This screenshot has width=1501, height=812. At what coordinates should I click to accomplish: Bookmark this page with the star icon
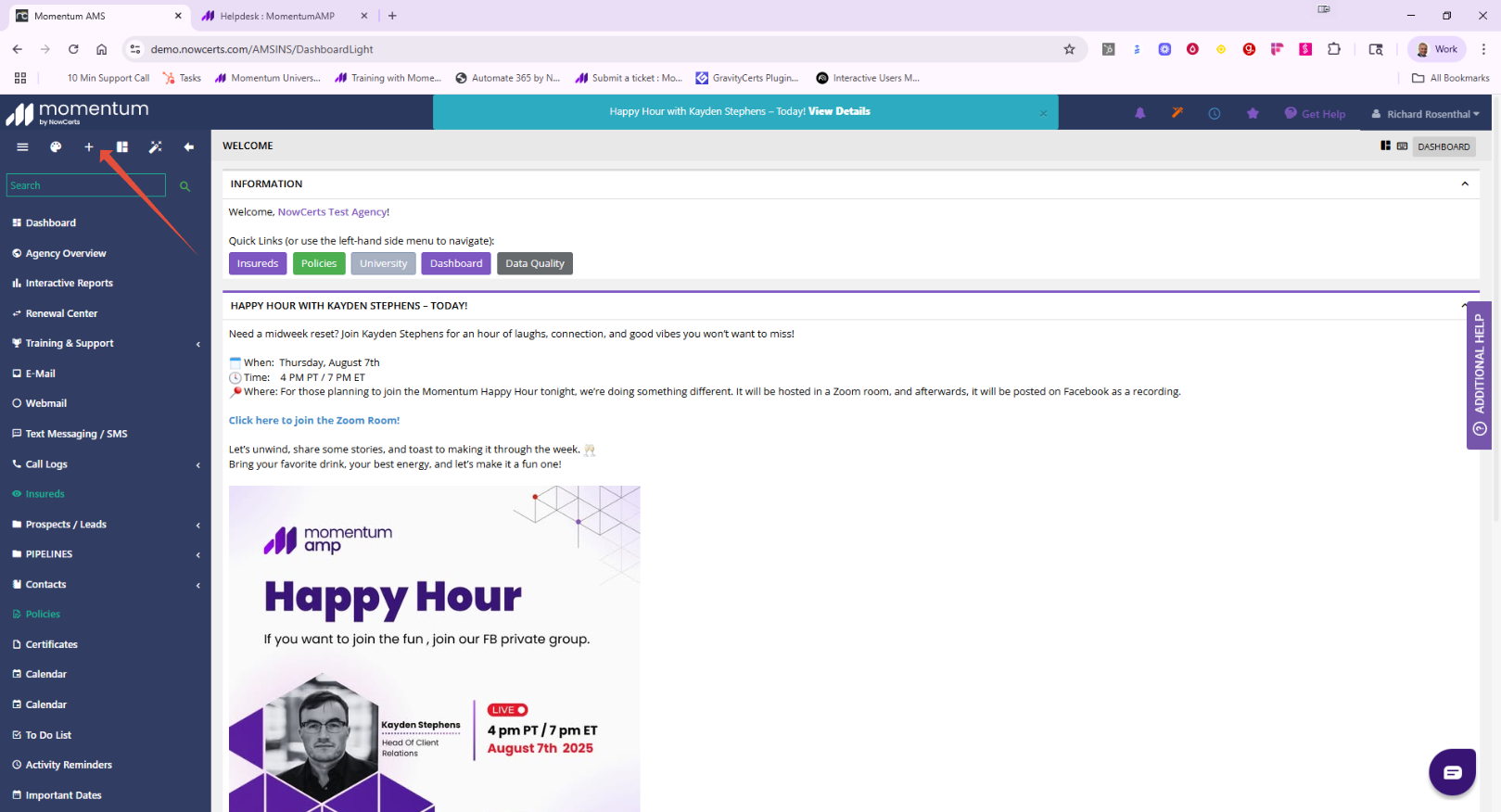tap(1069, 49)
